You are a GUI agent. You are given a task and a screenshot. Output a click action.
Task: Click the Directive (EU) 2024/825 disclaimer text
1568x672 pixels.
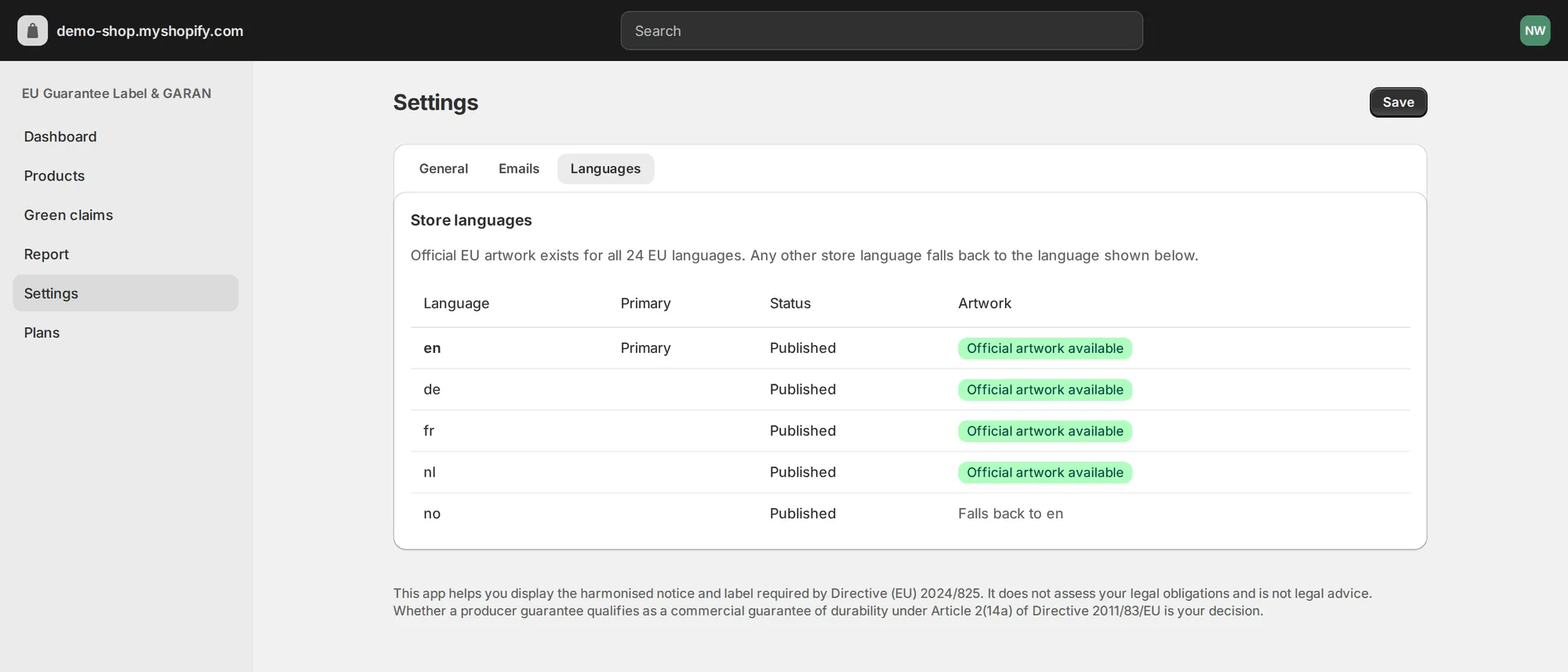[x=883, y=602]
